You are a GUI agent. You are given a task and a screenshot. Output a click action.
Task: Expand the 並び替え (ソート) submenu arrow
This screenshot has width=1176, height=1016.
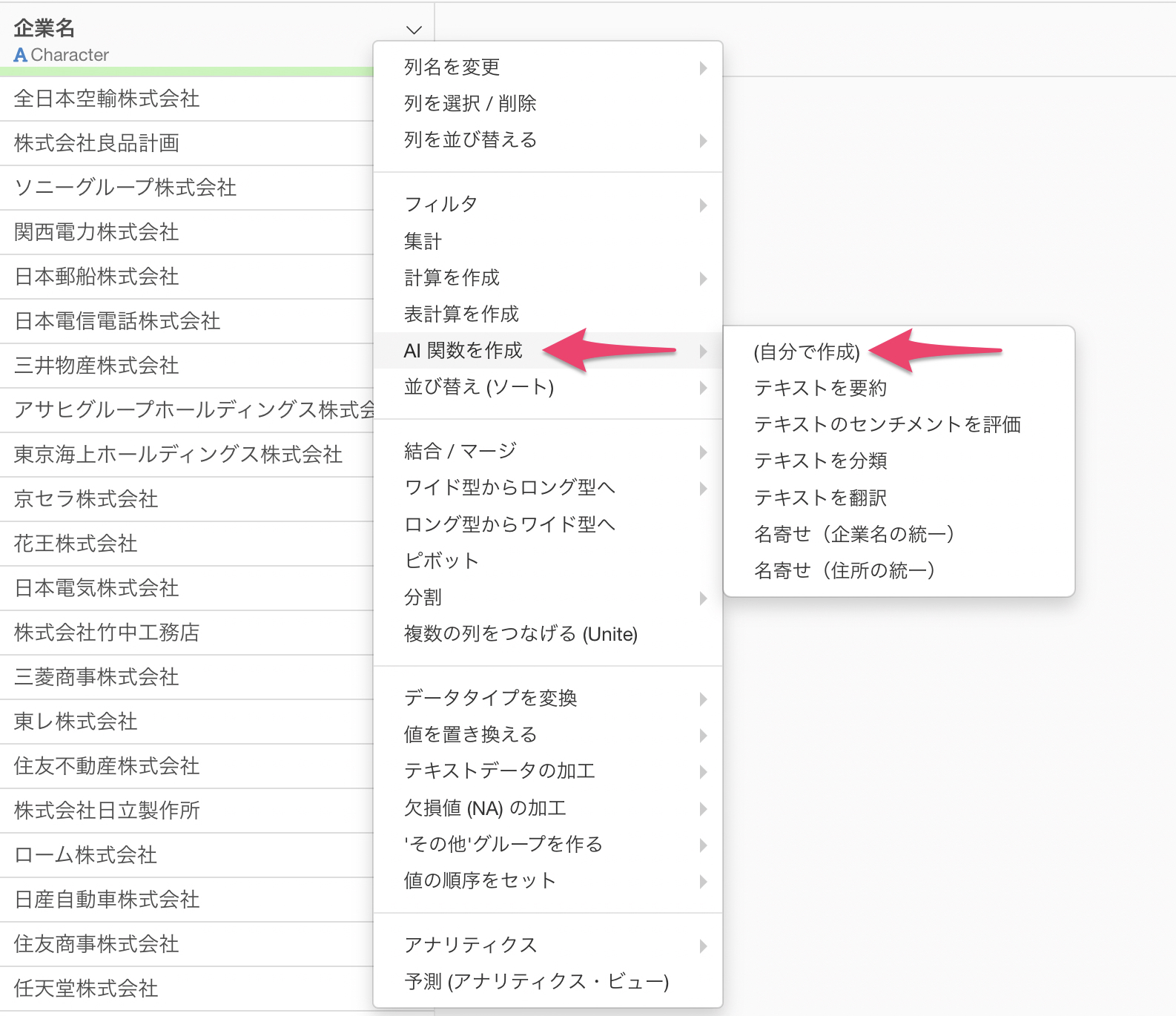click(703, 388)
